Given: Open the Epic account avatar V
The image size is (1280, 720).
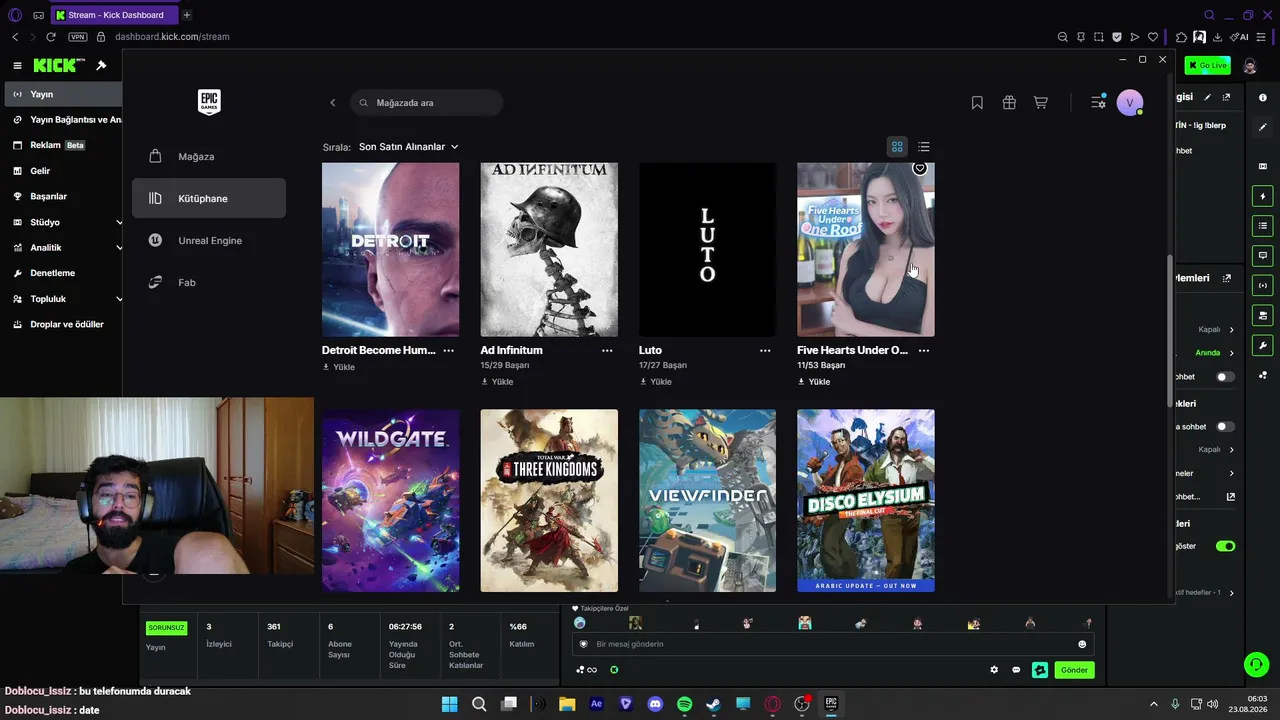Looking at the screenshot, I should click(x=1130, y=102).
